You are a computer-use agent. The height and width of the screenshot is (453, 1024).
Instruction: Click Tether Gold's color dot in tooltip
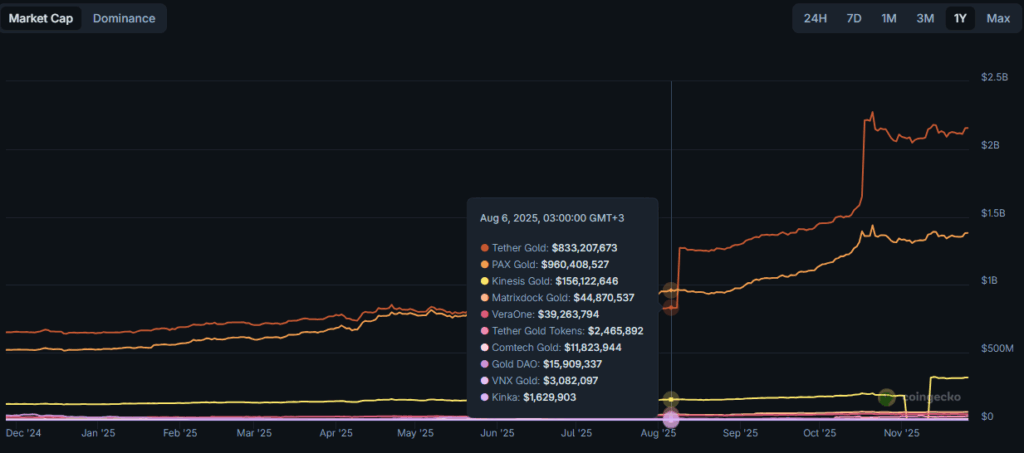[485, 247]
